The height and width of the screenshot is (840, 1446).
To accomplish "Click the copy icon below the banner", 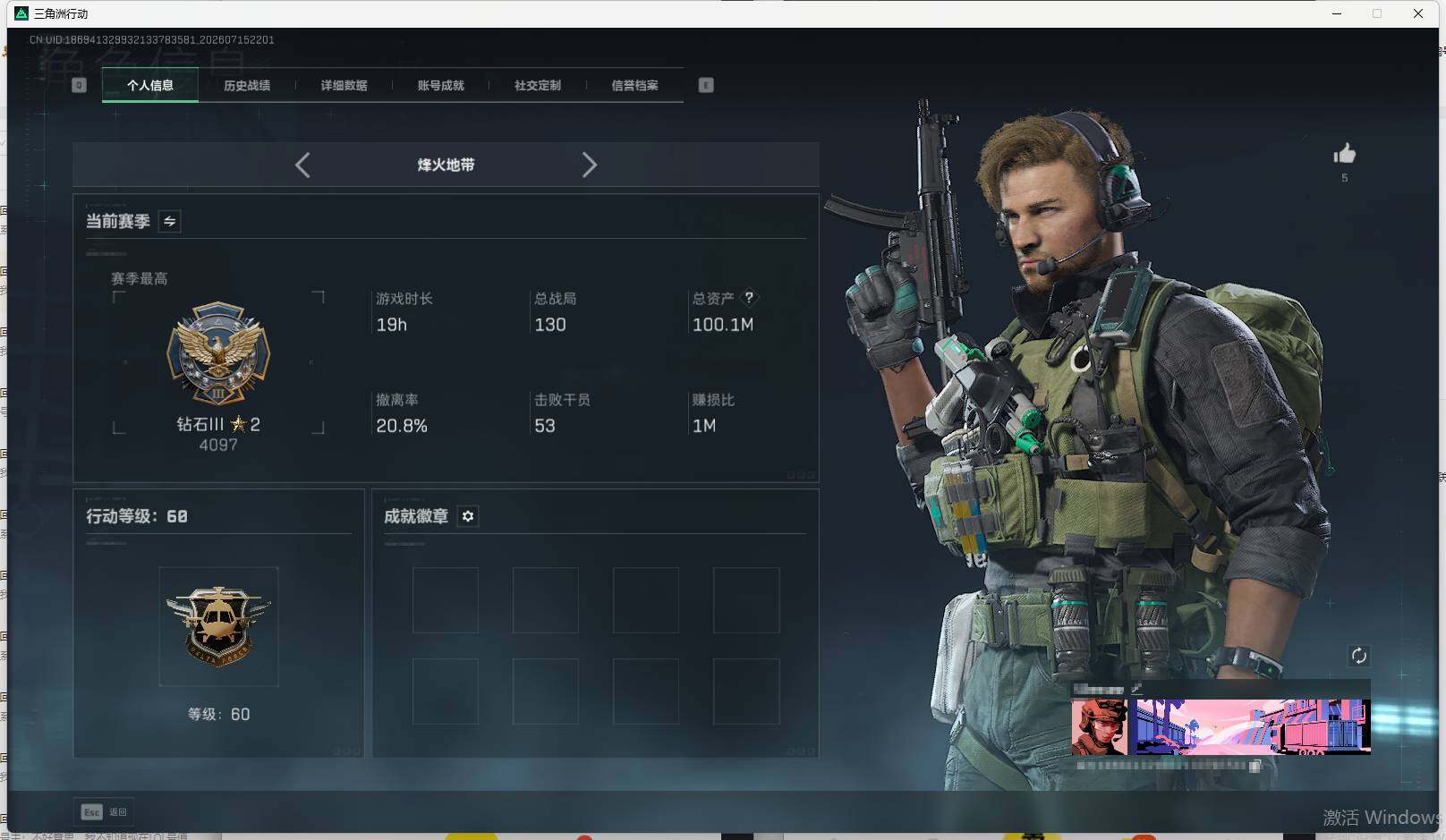I will click(x=1255, y=766).
